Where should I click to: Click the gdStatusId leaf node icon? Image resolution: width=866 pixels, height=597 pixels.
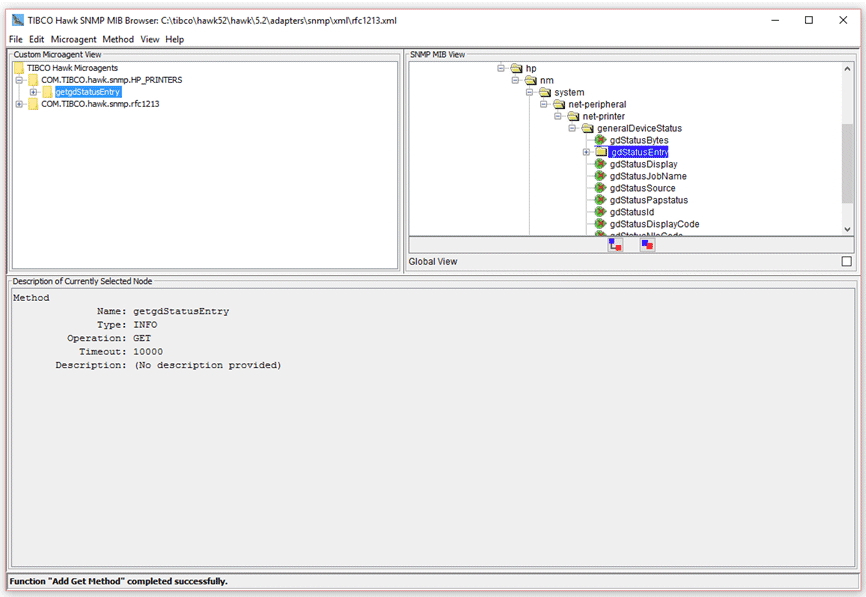(x=600, y=212)
